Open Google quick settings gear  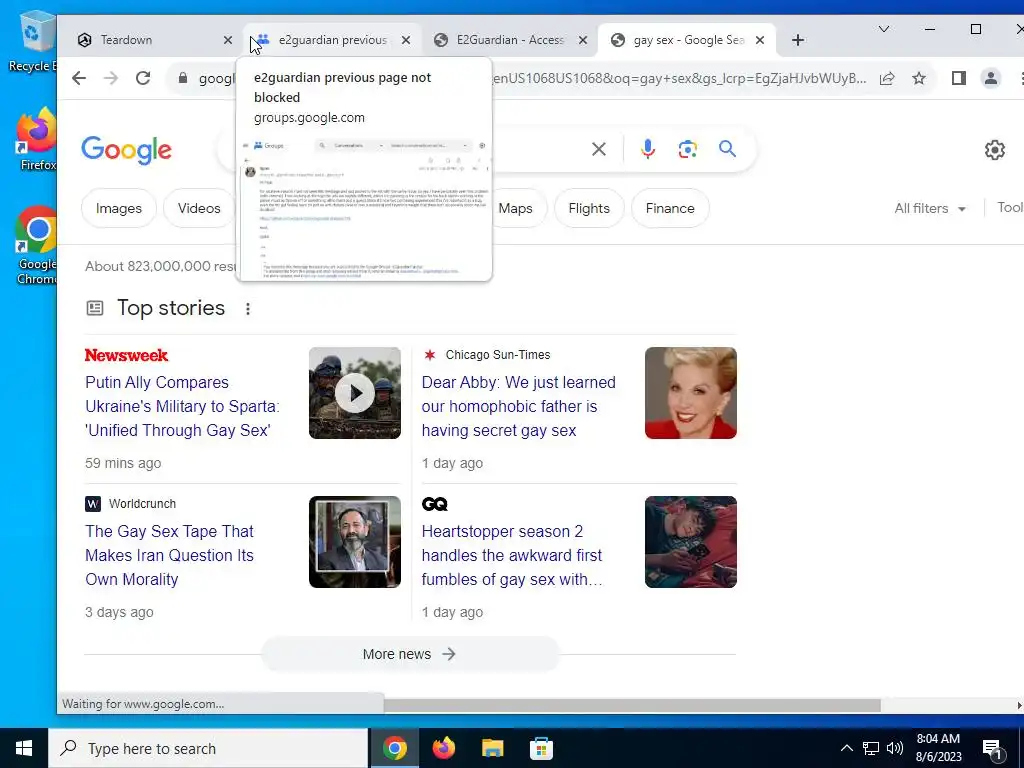click(x=995, y=150)
